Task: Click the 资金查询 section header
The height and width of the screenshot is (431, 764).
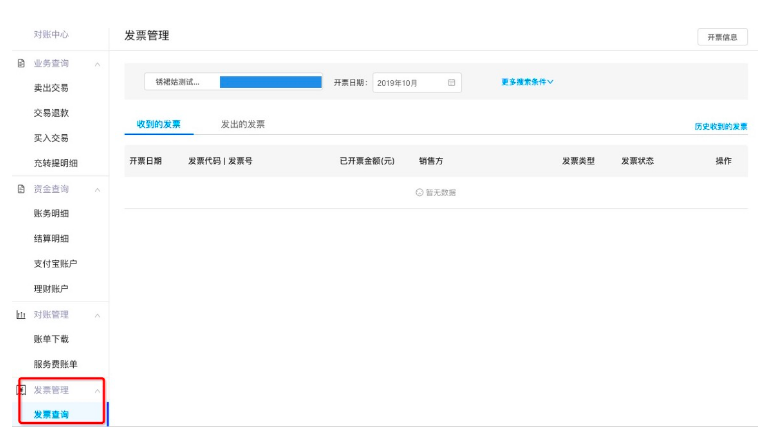Action: [x=51, y=189]
